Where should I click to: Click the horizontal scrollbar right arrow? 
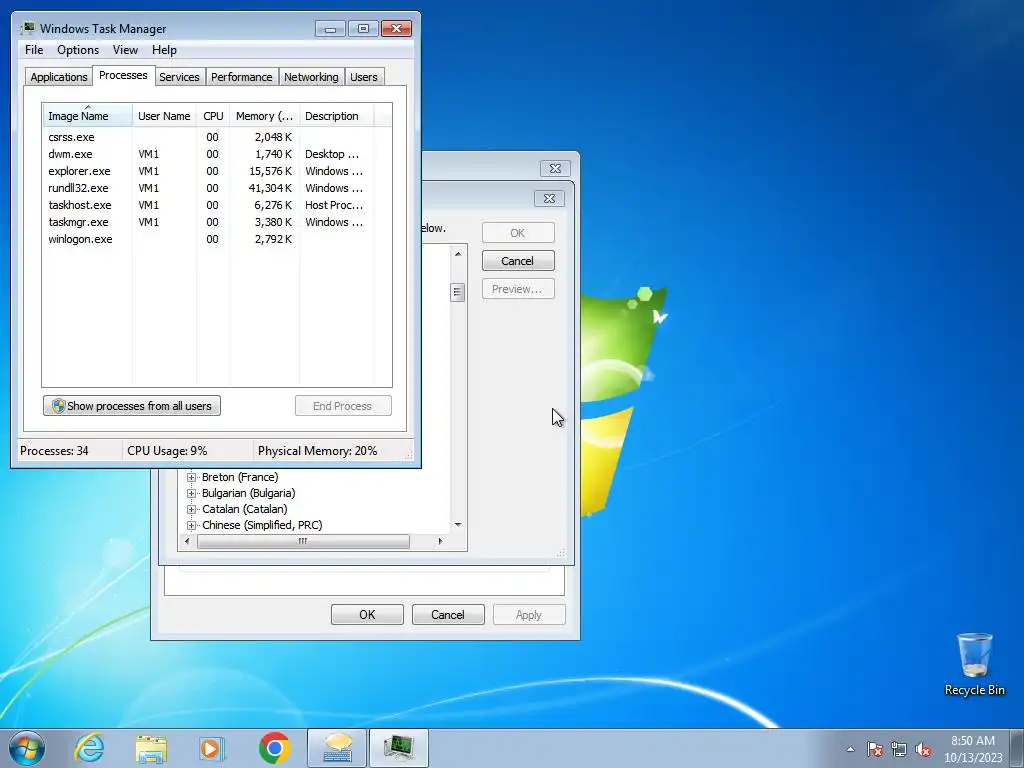tap(440, 541)
